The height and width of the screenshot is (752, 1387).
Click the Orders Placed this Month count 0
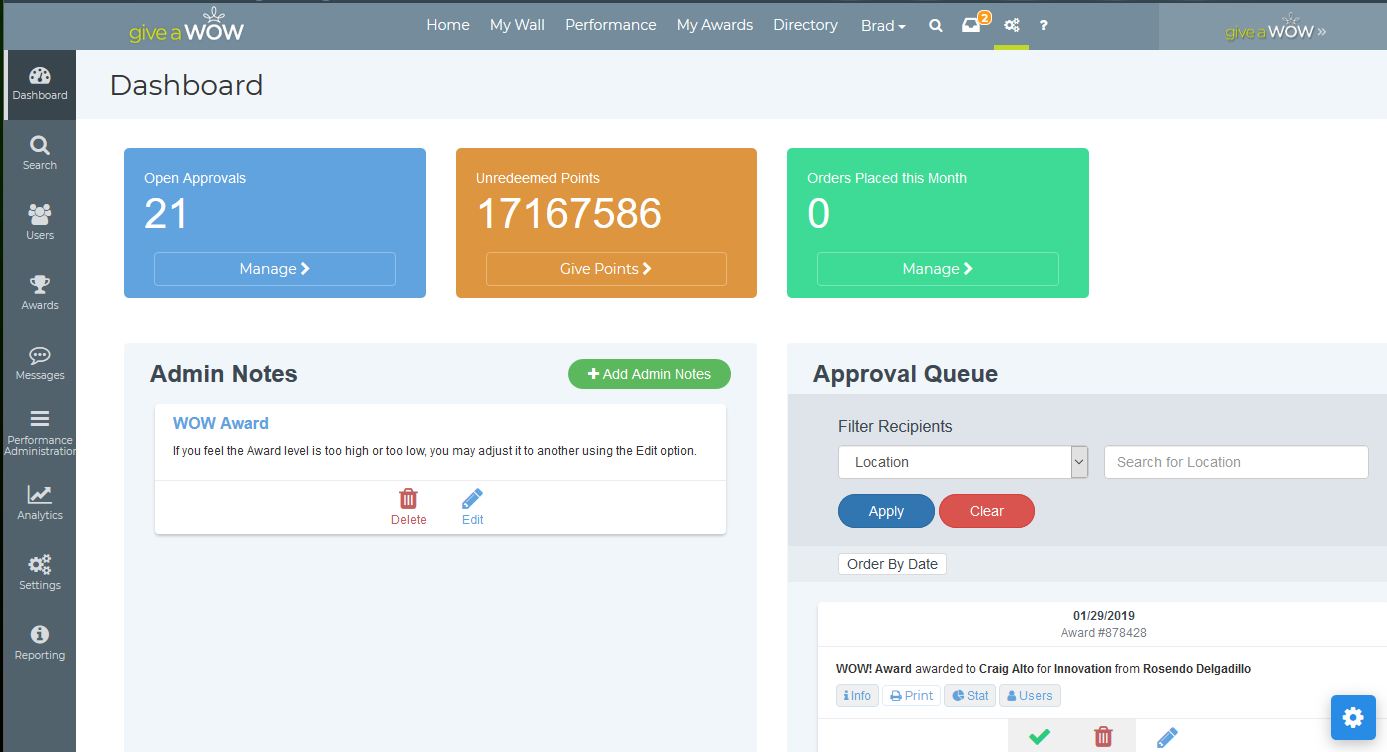point(818,214)
